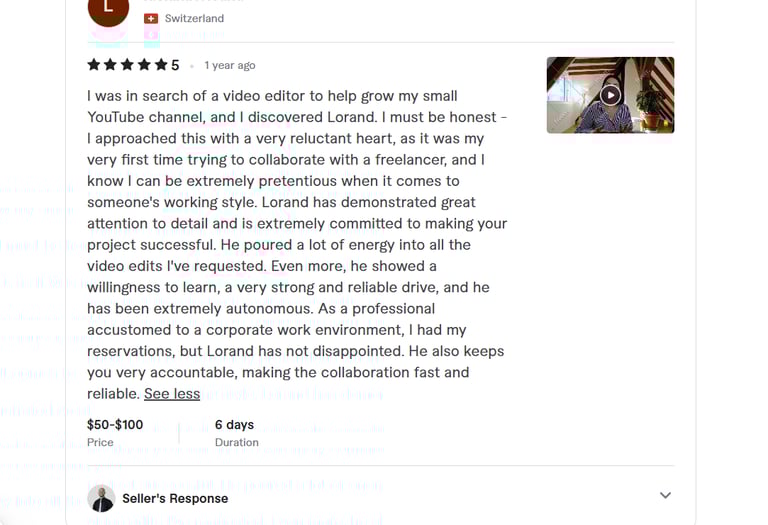Click the fourth rating star

[x=144, y=65]
